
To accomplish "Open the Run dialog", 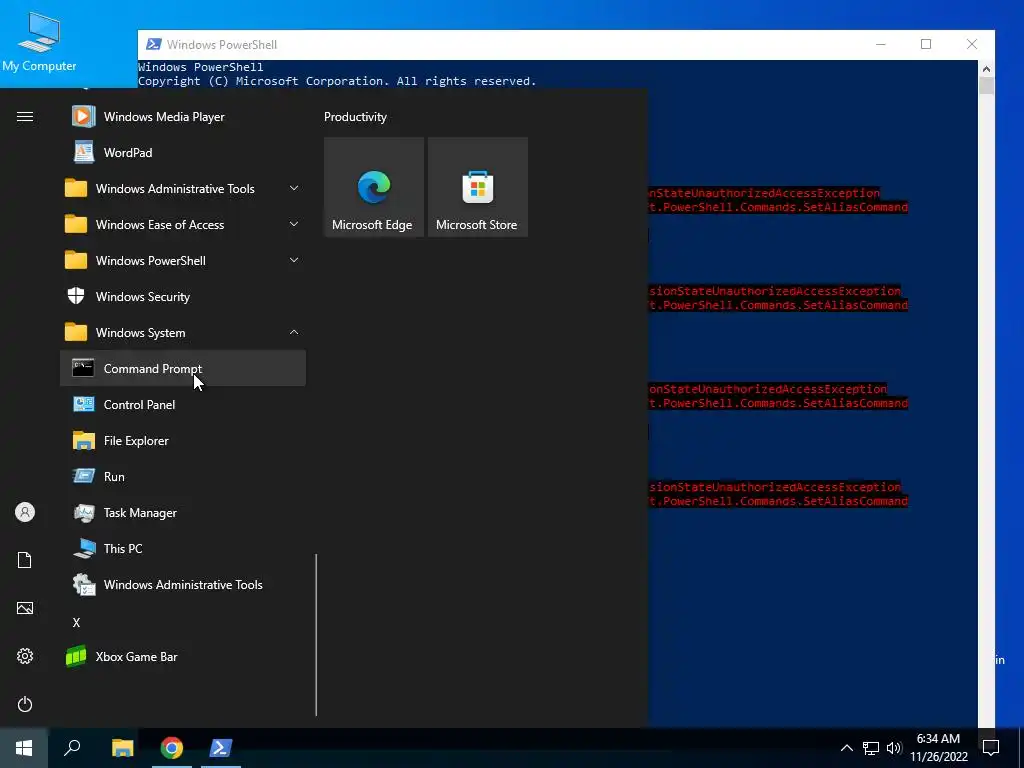I will coord(183,477).
